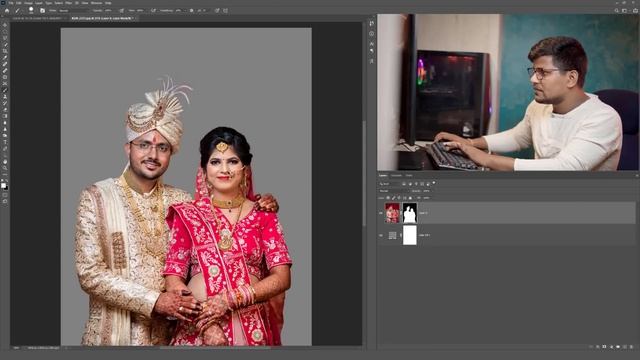The height and width of the screenshot is (360, 640).
Task: Switch to the Paths tab
Action: 409,176
